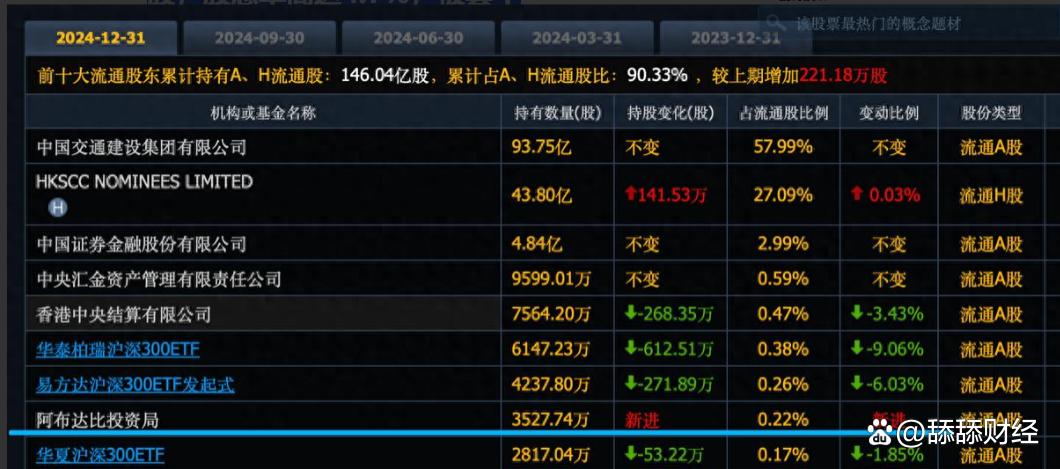This screenshot has width=1060, height=469.
Task: Select HKSCC NOMINEES LIMITED name
Action: [x=145, y=182]
